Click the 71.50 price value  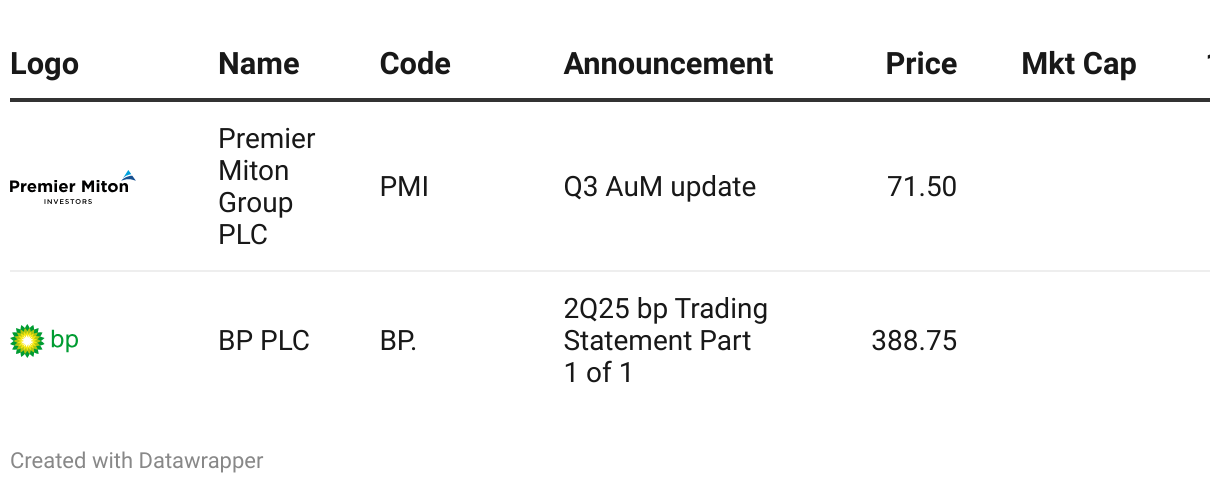click(x=922, y=187)
